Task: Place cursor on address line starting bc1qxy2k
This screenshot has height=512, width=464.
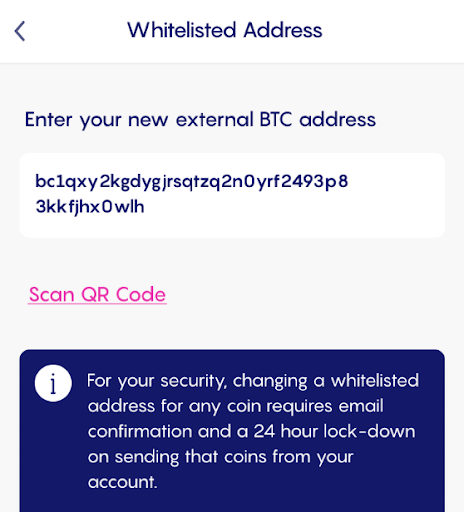Action: 192,182
